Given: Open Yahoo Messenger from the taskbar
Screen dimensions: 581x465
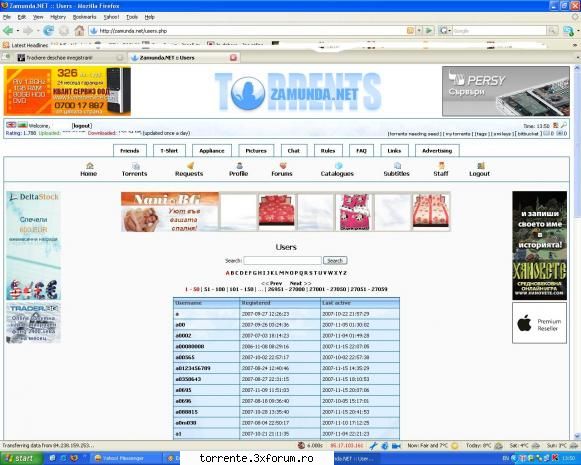Looking at the screenshot, I should coord(126,458).
